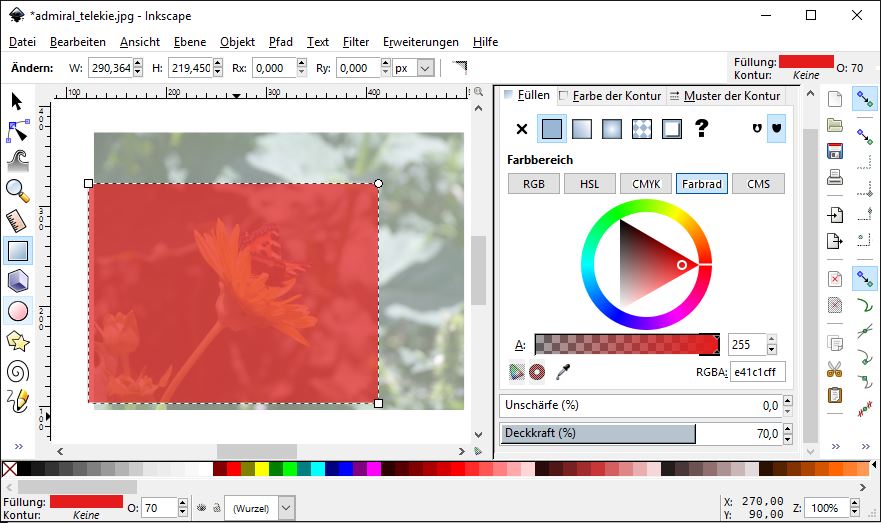Pick the Star and polygon tool
This screenshot has height=523, width=881.
click(18, 341)
